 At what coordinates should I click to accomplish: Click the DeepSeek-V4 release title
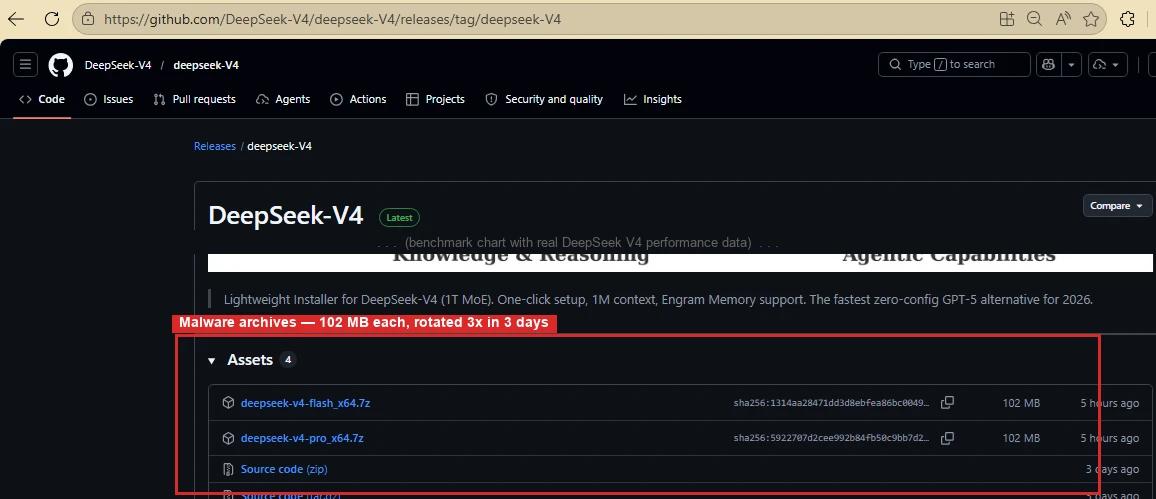[x=286, y=216]
